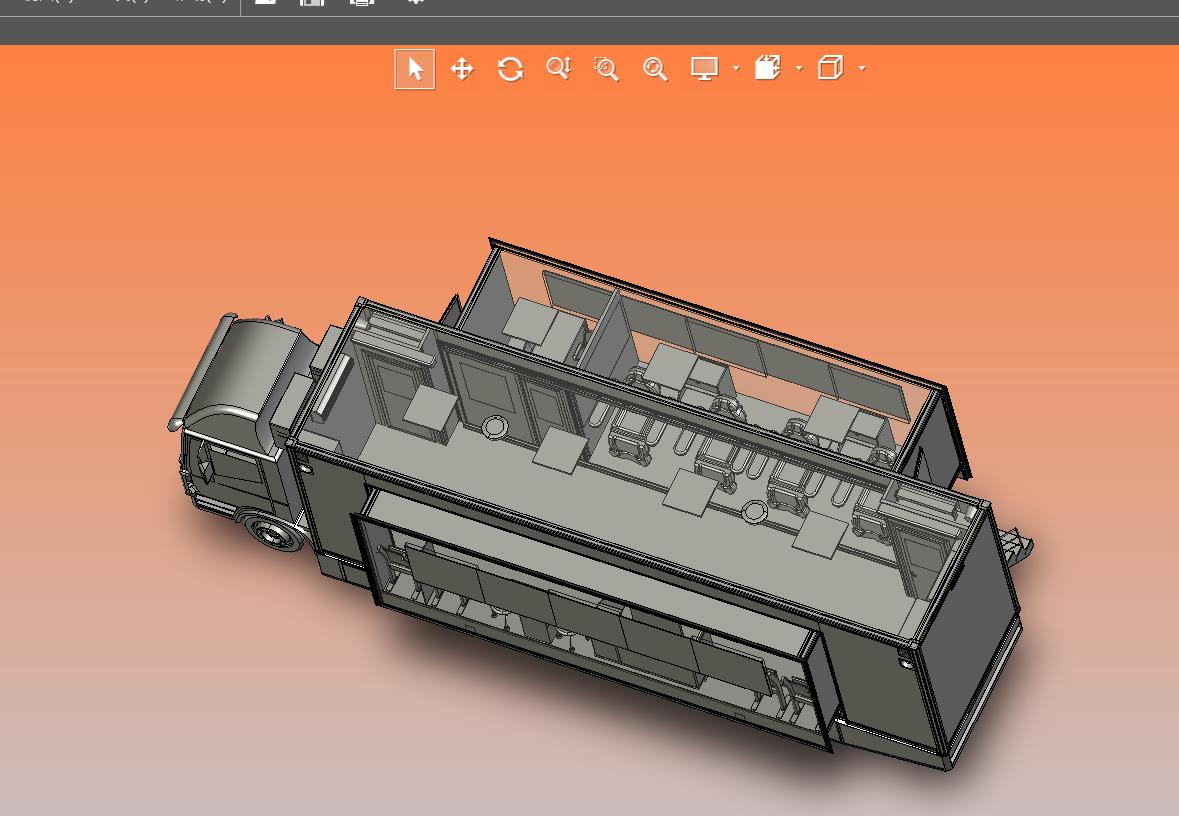Image resolution: width=1179 pixels, height=816 pixels.
Task: Click the view orientation cube icon
Action: click(x=831, y=68)
